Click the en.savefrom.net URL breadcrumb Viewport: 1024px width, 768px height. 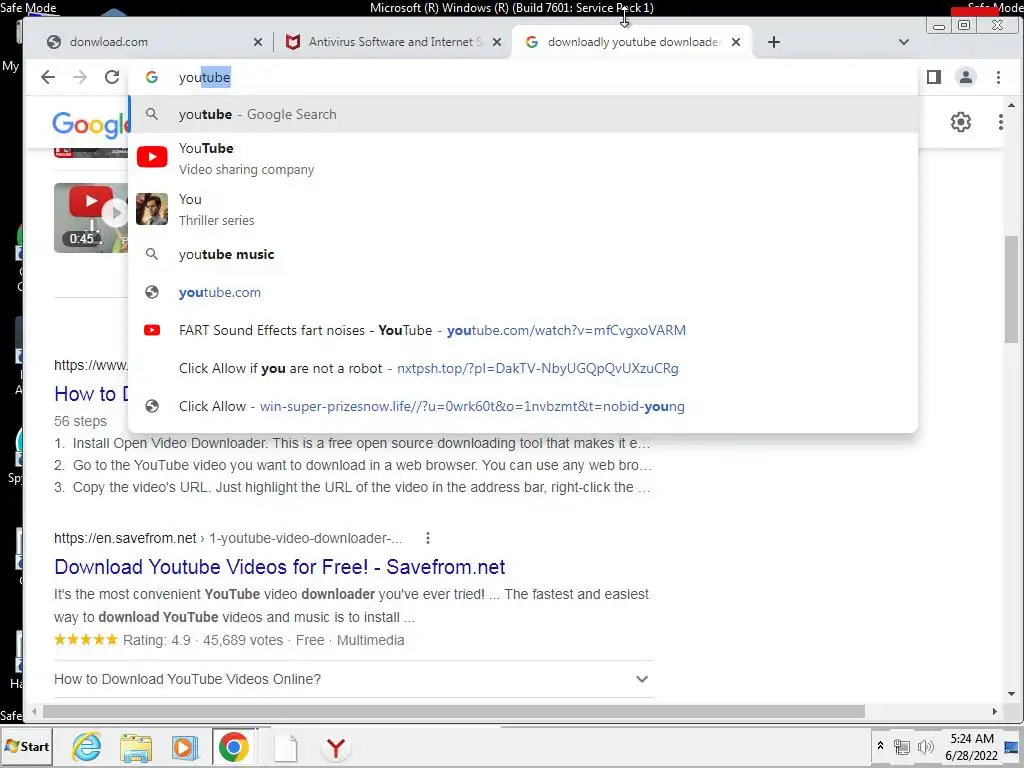228,538
